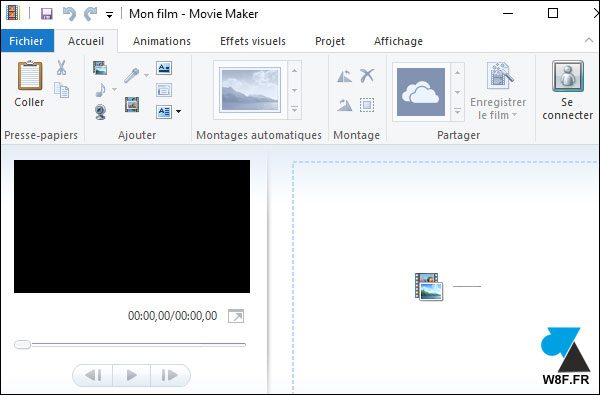Click the Undo arrow icon
The width and height of the screenshot is (600, 395).
pos(69,14)
